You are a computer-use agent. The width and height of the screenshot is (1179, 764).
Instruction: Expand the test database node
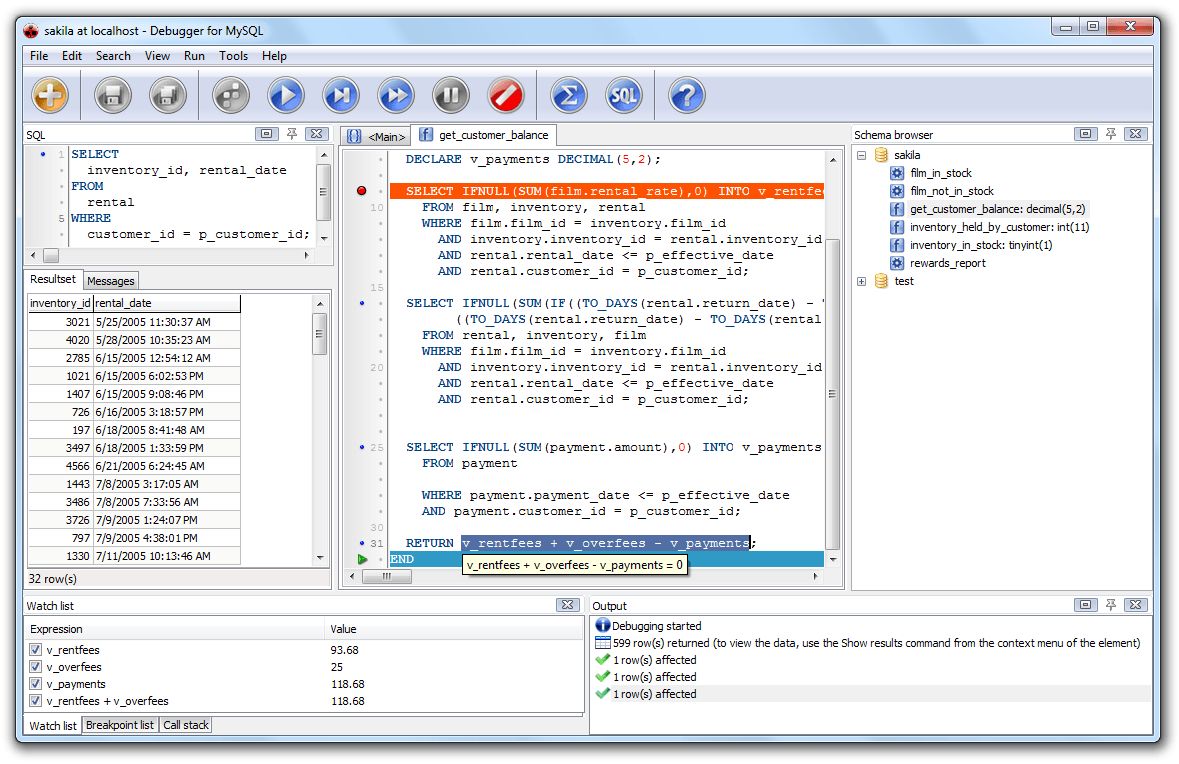(x=861, y=281)
